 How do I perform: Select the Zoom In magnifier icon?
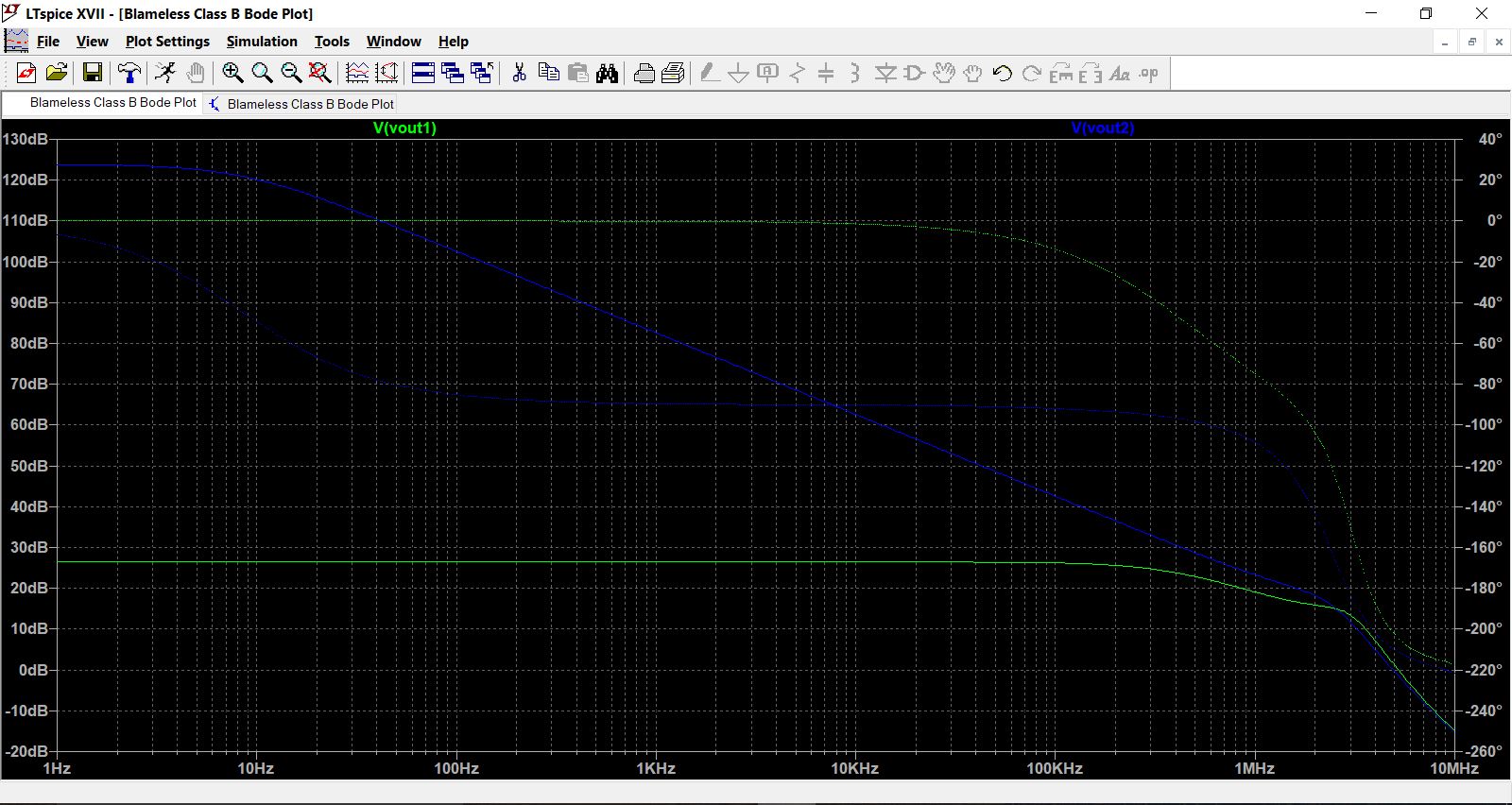tap(232, 73)
